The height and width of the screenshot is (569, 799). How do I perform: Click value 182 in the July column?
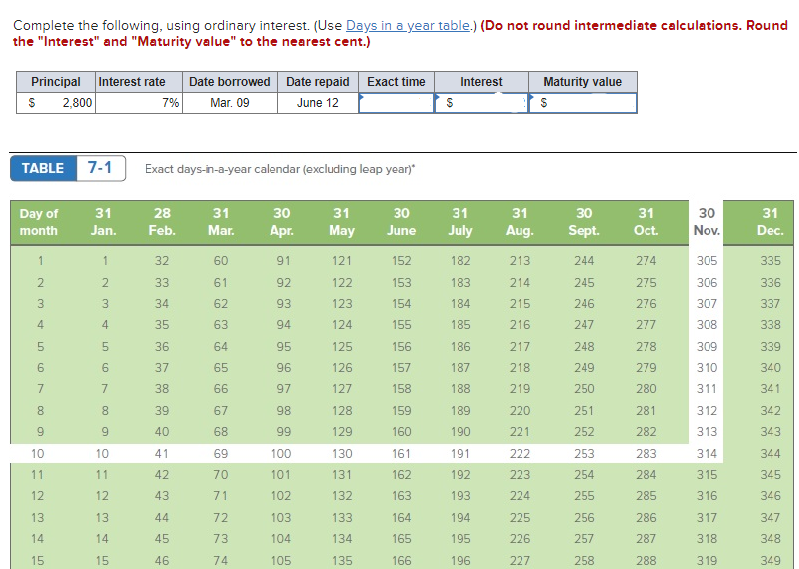(x=460, y=261)
